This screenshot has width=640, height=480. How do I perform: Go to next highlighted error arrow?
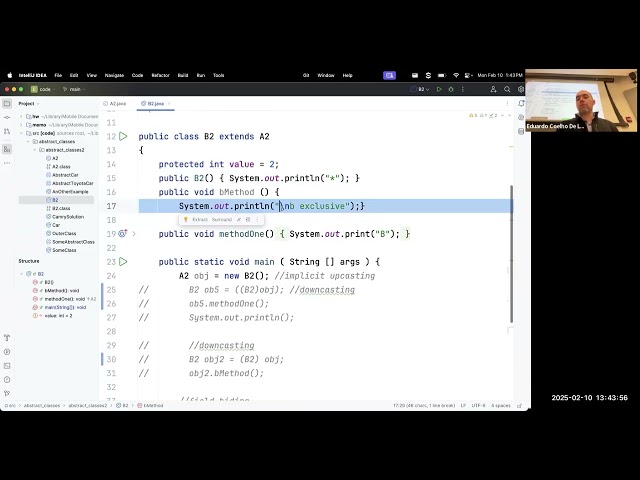pos(509,116)
